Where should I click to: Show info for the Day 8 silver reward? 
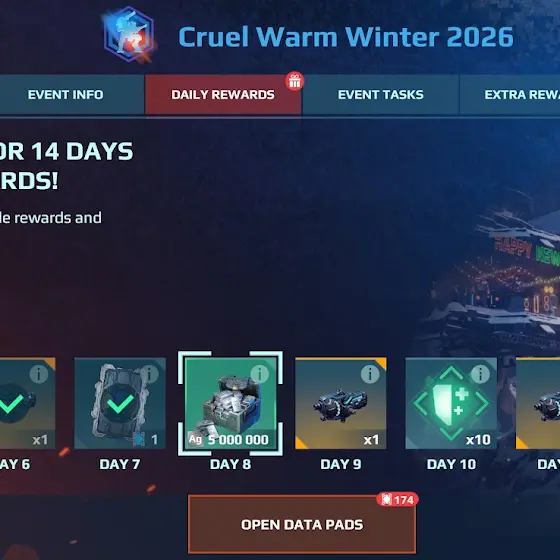click(x=260, y=374)
